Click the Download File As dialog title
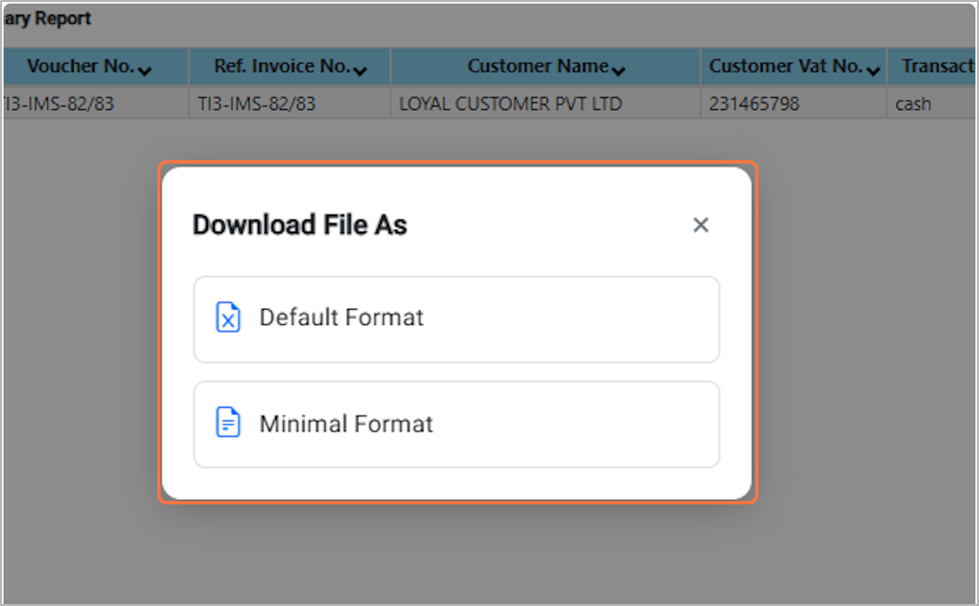 [299, 225]
